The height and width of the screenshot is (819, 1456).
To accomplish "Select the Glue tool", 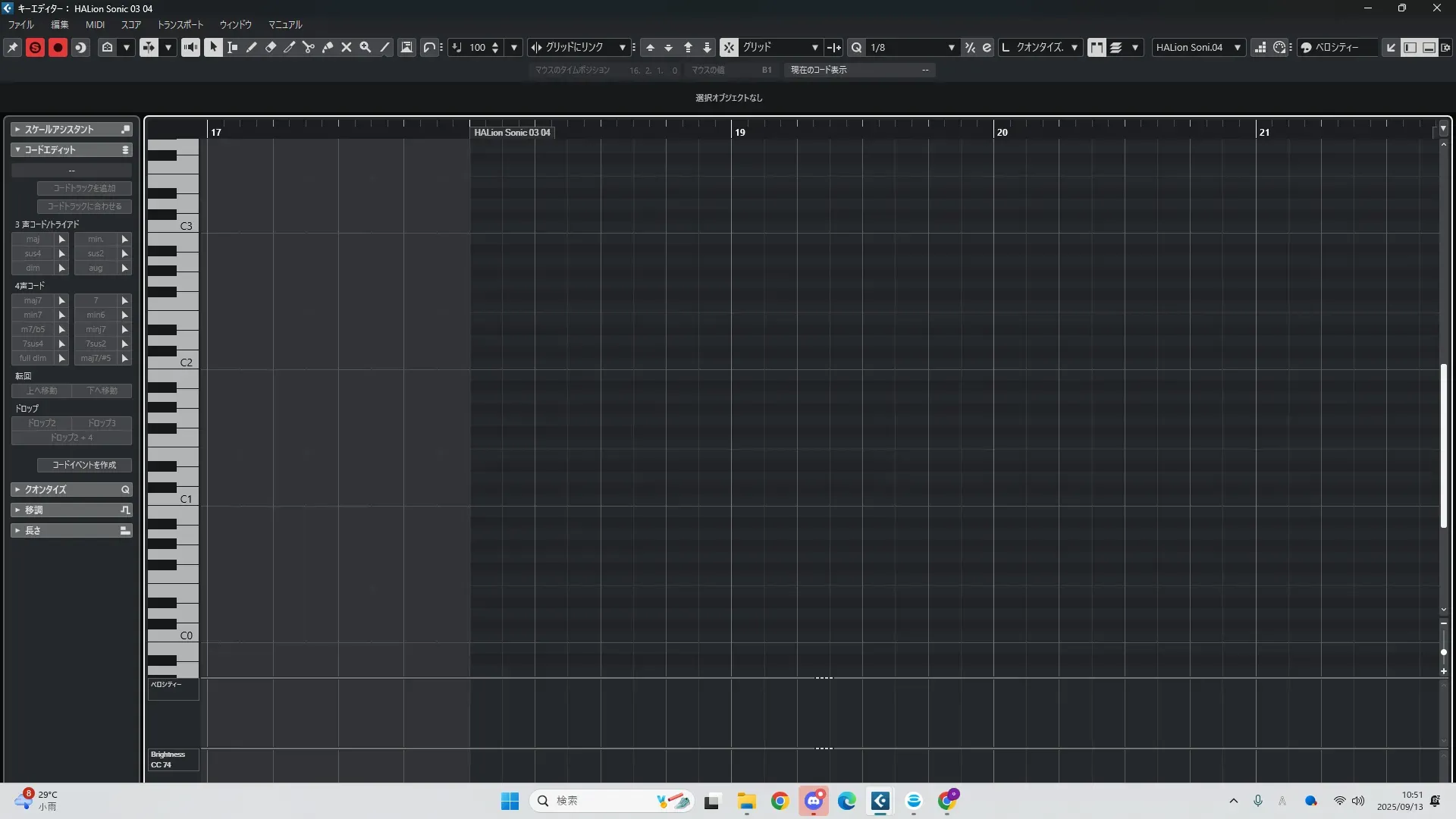I will [328, 47].
